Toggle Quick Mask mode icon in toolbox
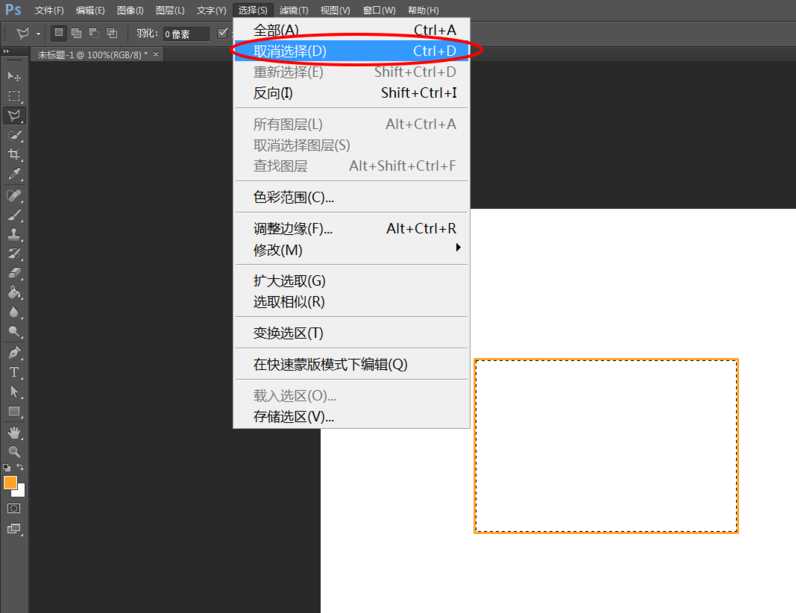Screen dimensions: 796x613 coord(14,509)
